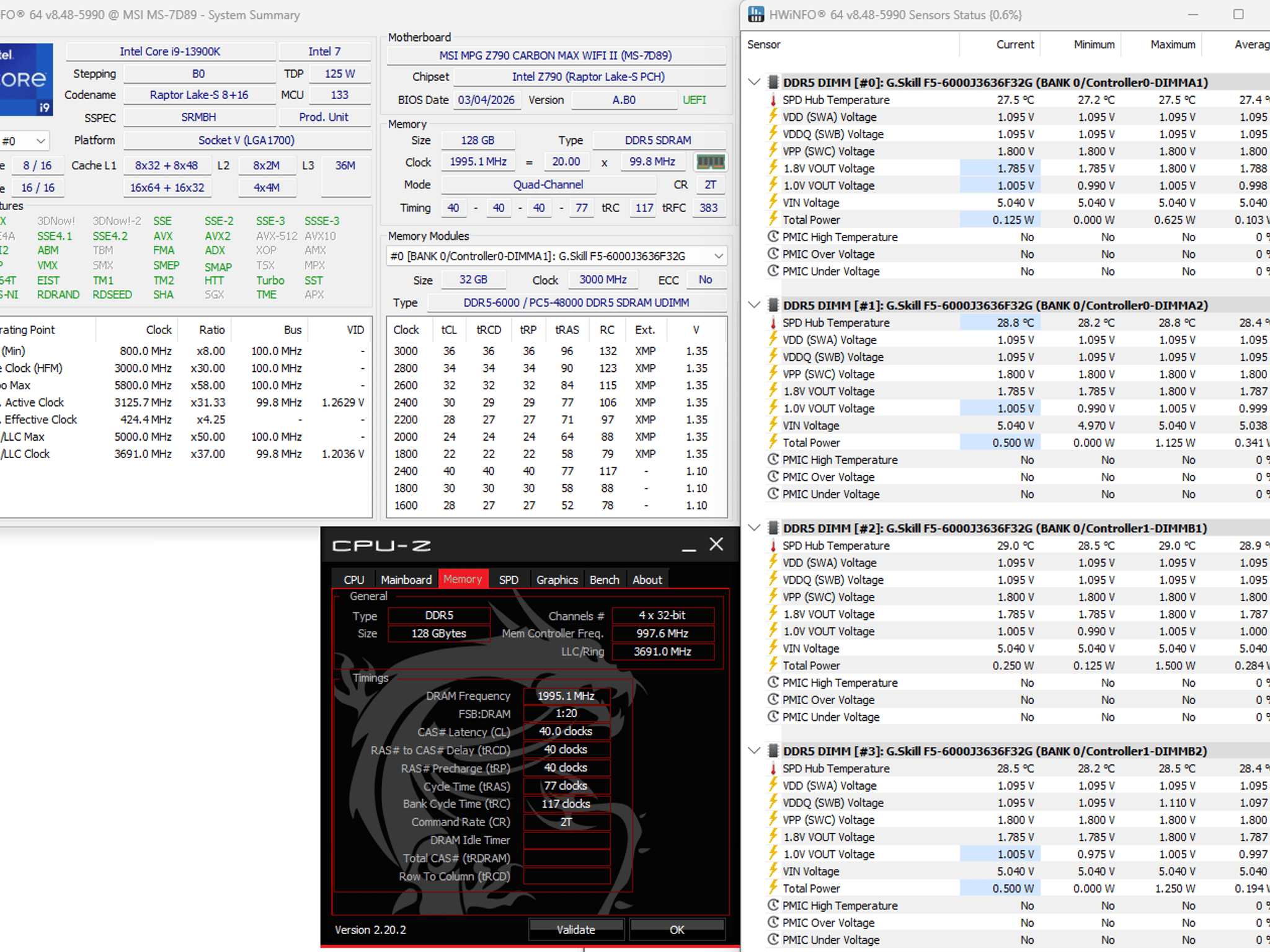Select the Memory tab in CPU-Z

463,579
